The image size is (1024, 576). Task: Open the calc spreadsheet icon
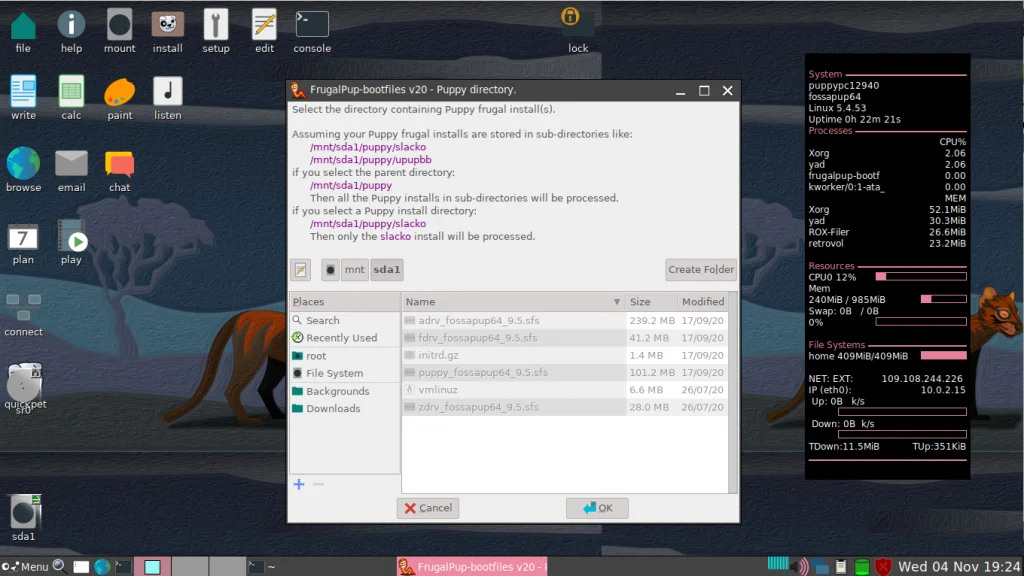(x=71, y=98)
